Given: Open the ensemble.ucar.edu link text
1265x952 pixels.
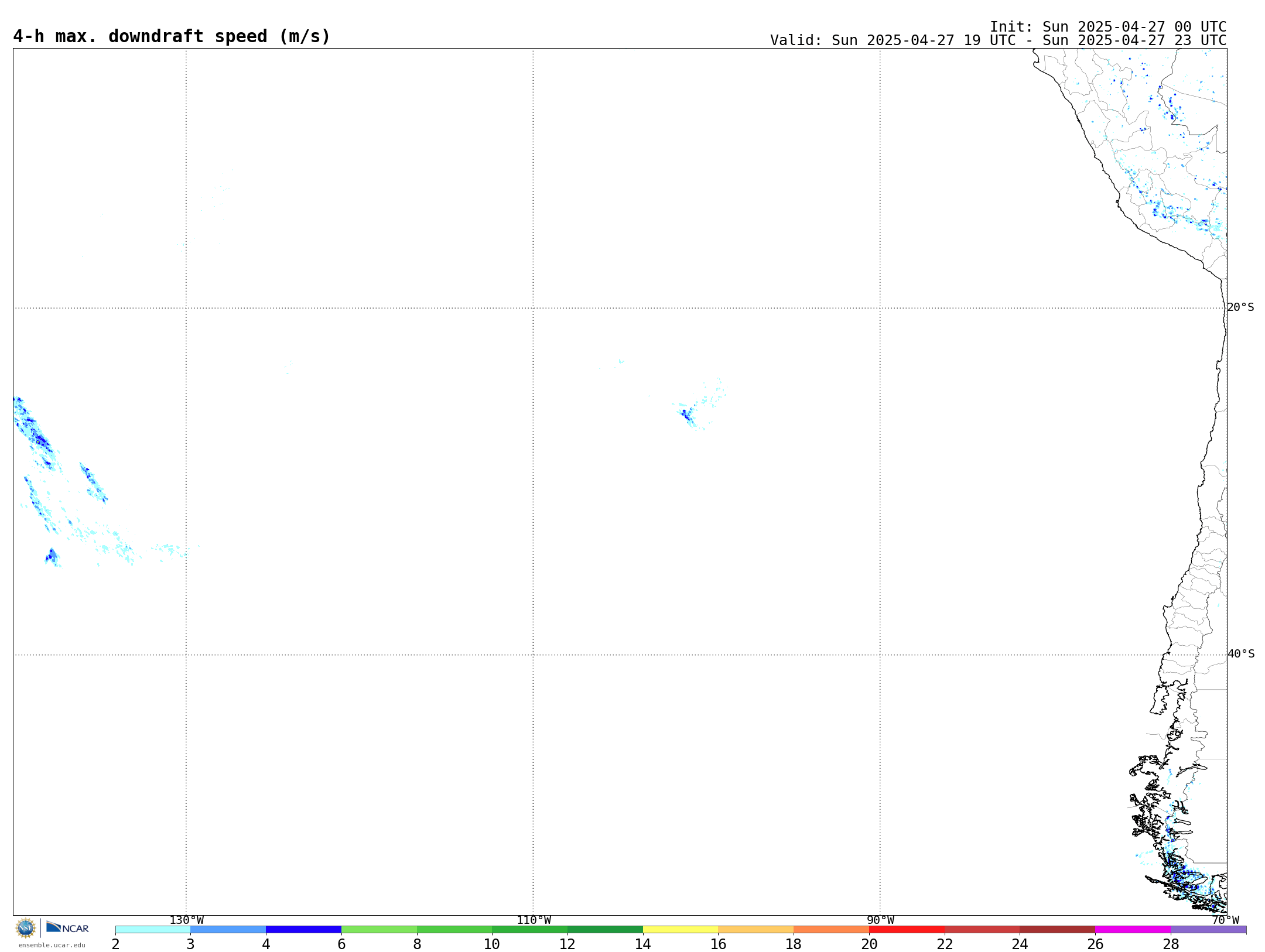Looking at the screenshot, I should click(x=52, y=945).
